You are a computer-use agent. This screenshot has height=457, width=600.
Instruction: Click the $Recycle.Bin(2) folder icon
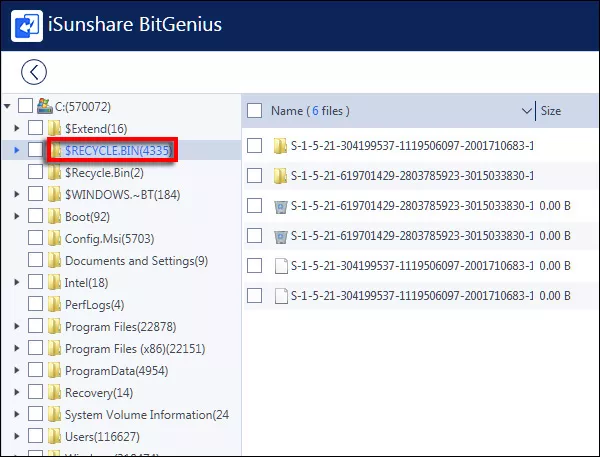pos(54,172)
